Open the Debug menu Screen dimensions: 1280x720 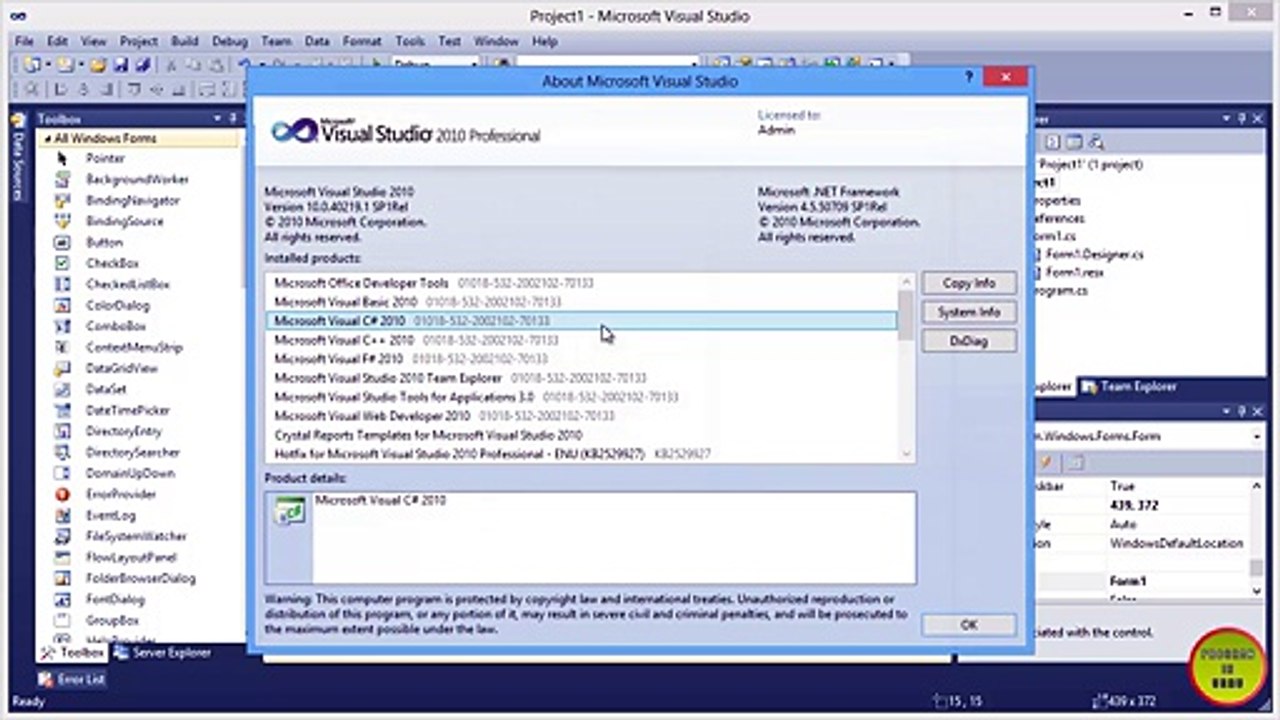229,41
